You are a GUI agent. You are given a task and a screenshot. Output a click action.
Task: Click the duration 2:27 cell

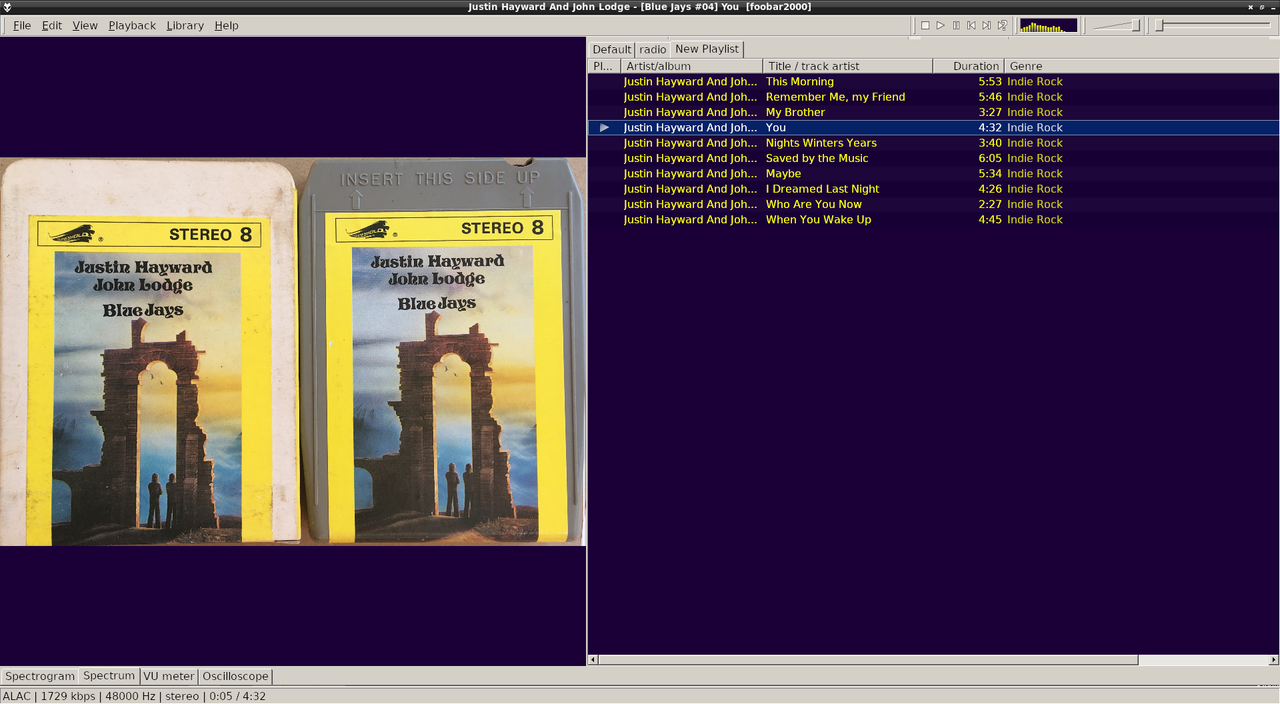[x=990, y=204]
